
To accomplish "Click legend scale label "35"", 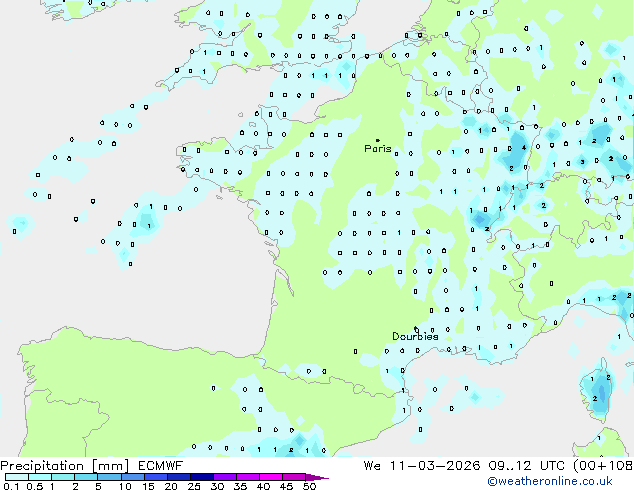I will 240,486.
